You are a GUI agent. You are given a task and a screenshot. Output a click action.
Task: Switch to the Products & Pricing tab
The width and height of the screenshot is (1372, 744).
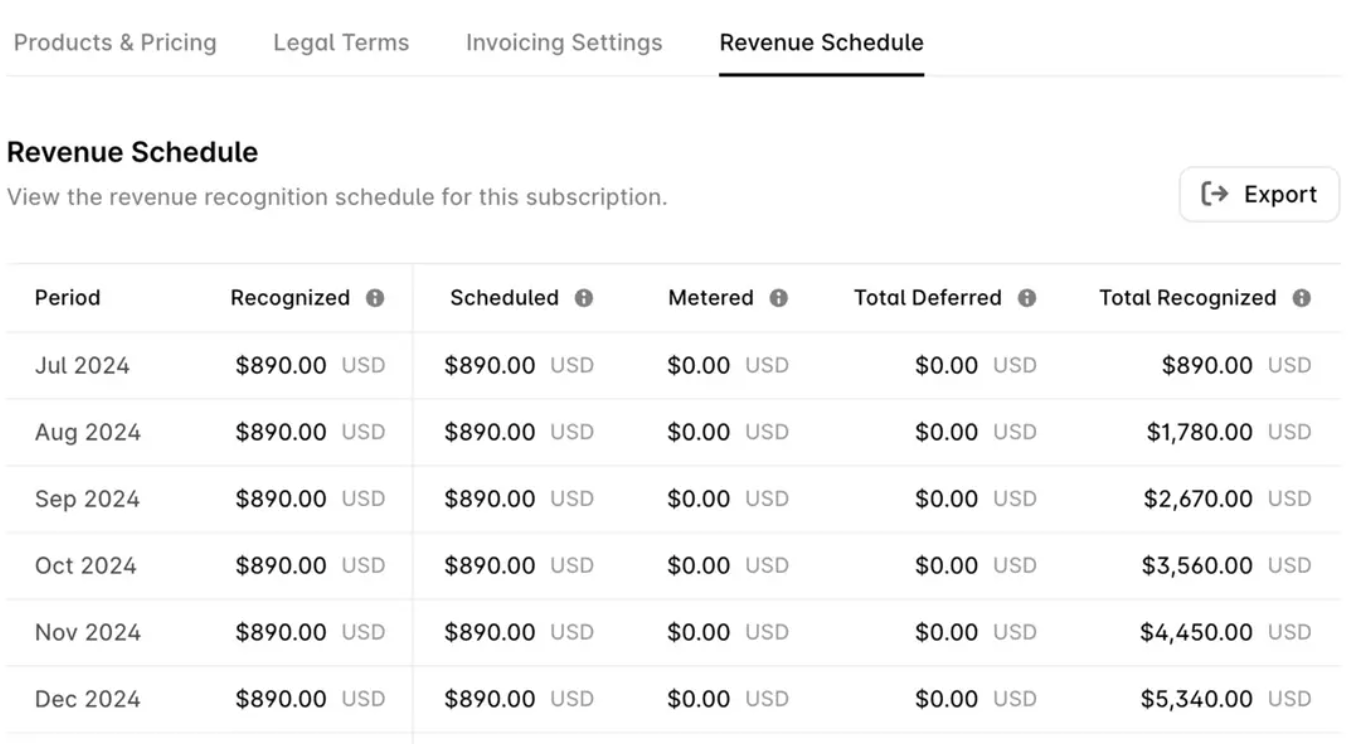click(114, 42)
